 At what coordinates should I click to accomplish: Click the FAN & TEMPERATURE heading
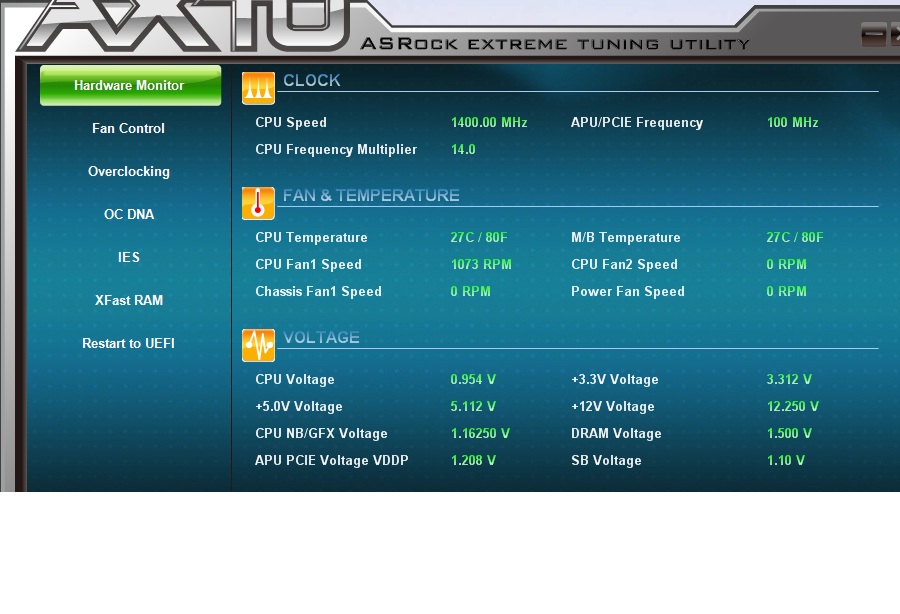[x=371, y=196]
